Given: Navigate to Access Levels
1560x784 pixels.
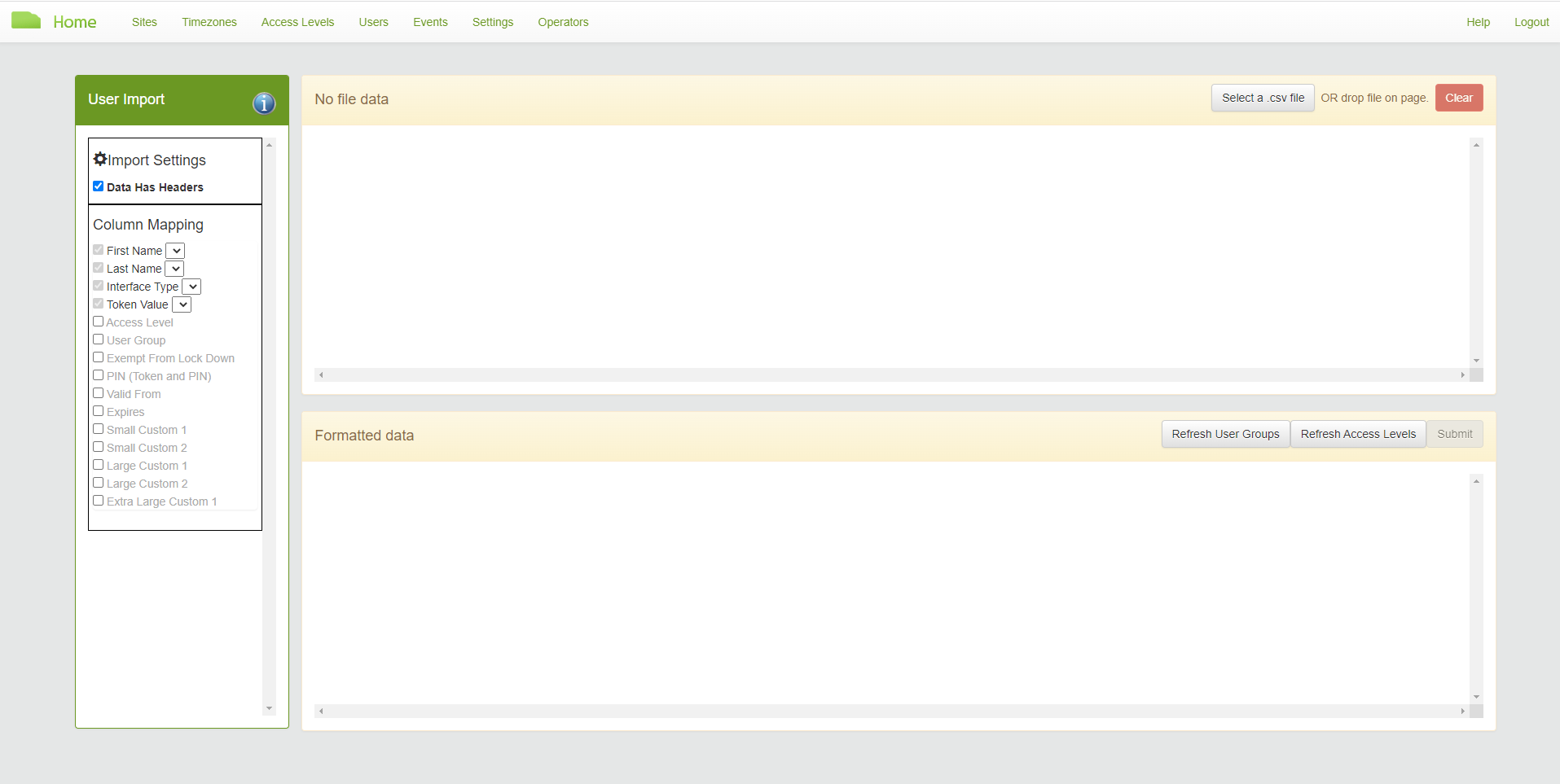Looking at the screenshot, I should pyautogui.click(x=297, y=22).
